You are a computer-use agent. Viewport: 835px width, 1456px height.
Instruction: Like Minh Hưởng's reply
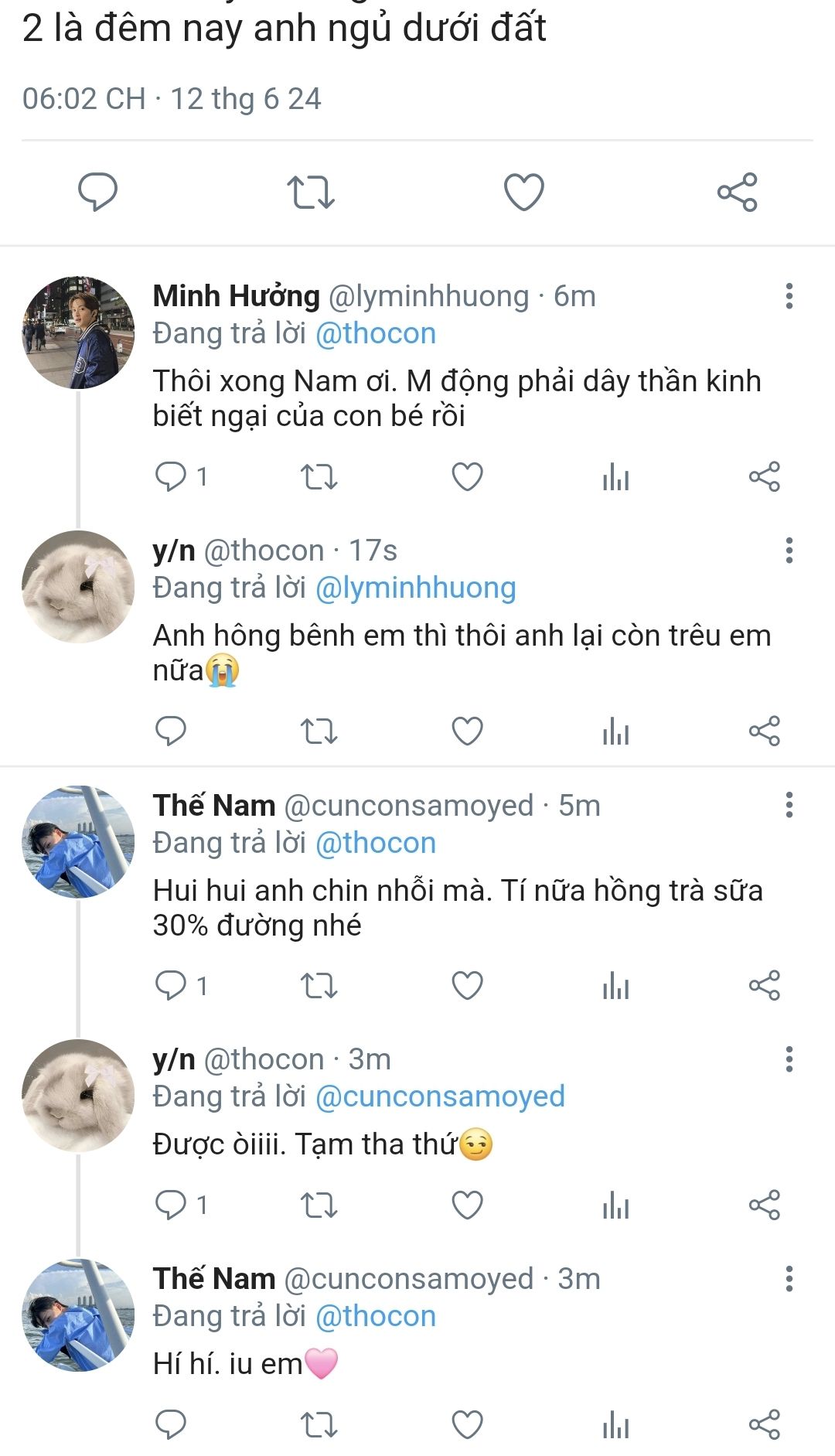(x=467, y=477)
